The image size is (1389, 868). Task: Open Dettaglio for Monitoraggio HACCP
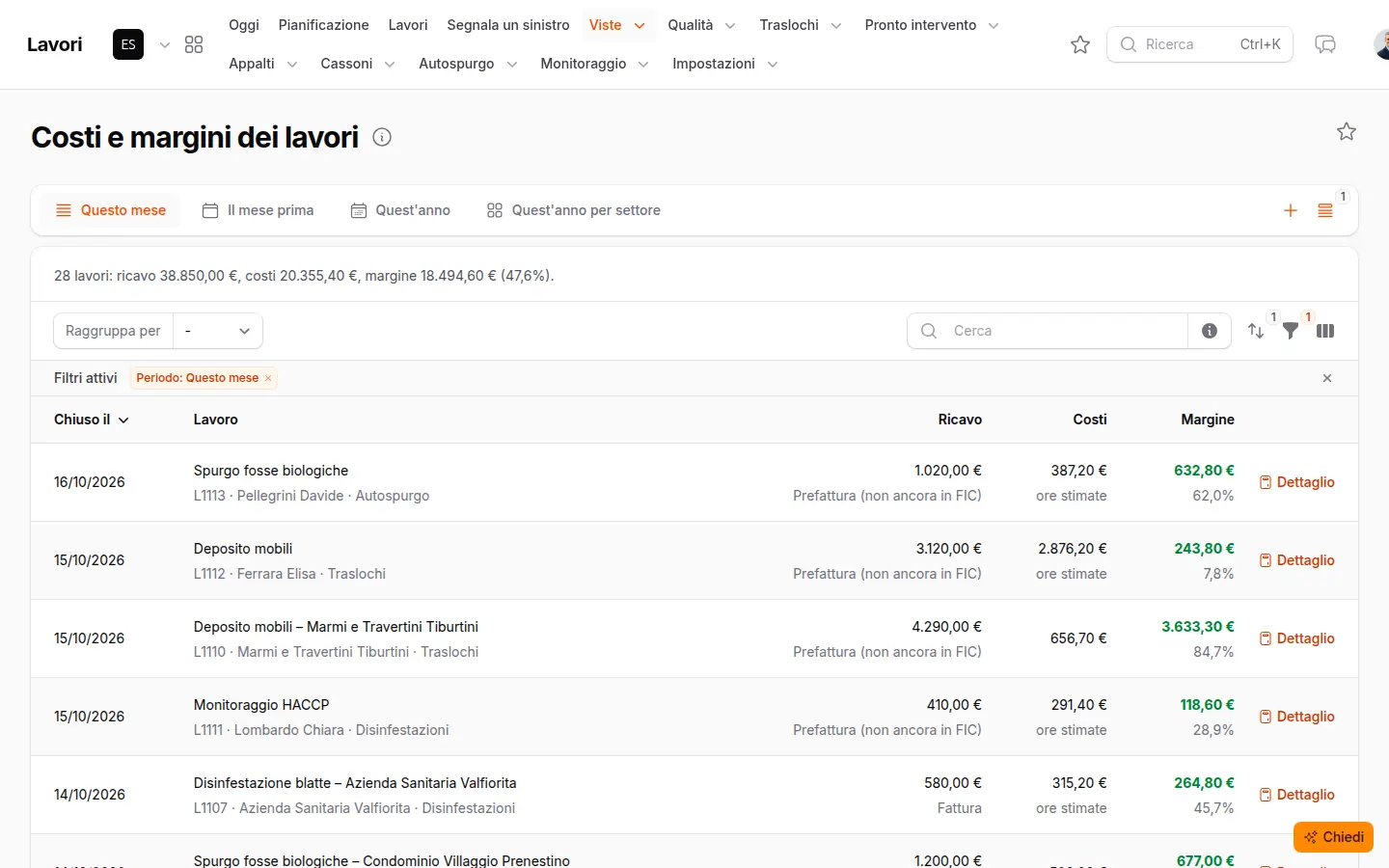[x=1297, y=717]
